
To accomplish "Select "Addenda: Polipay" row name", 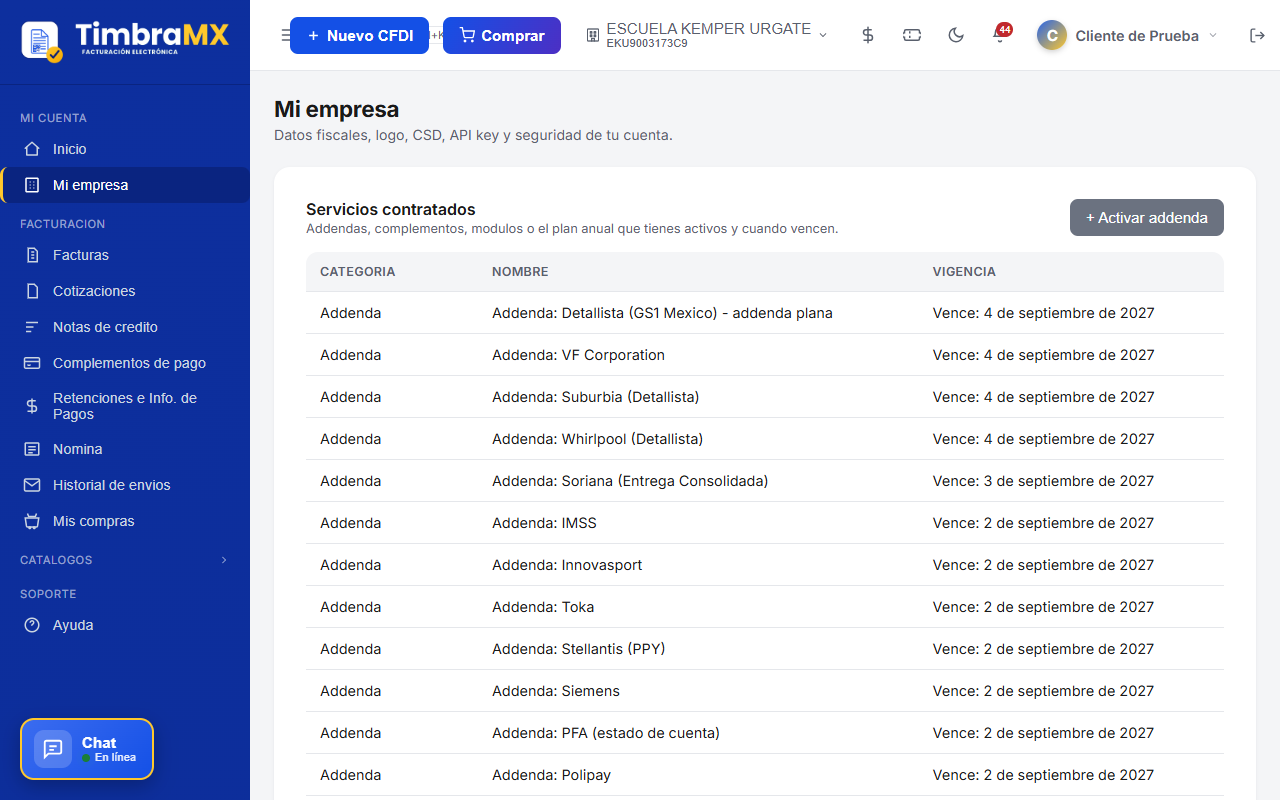I will click(x=551, y=775).
